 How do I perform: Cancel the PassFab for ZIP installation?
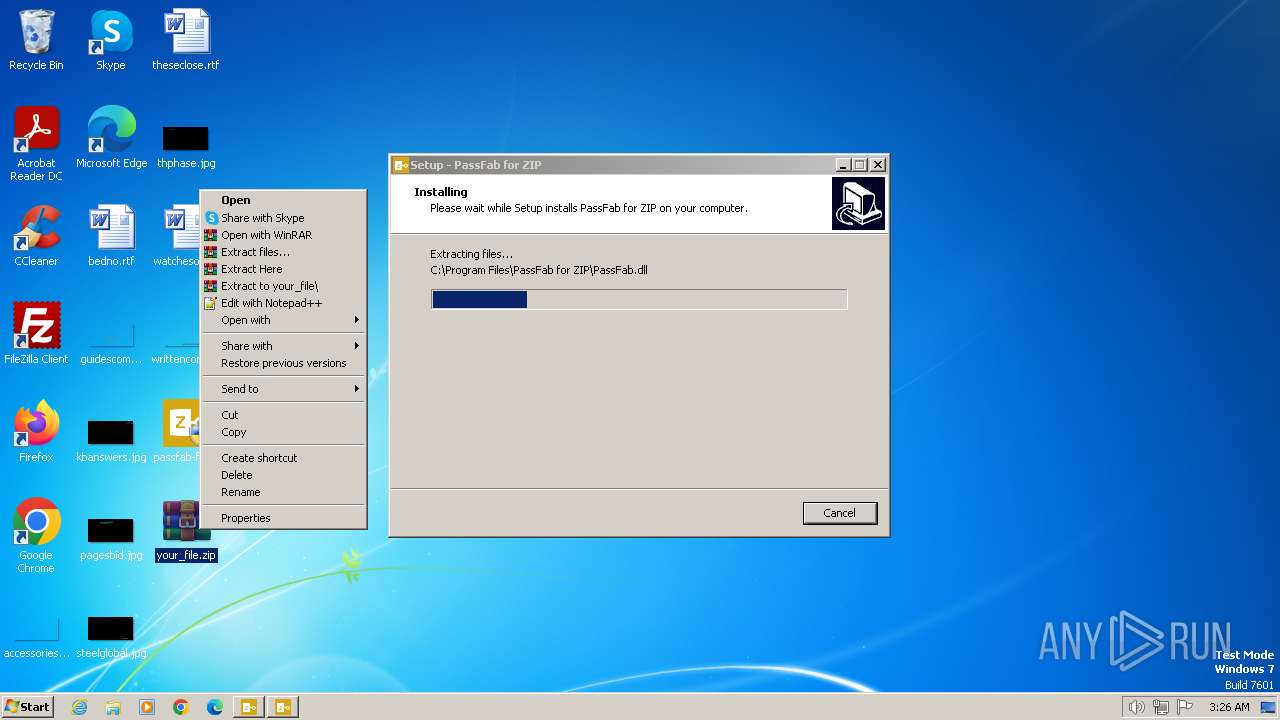pyautogui.click(x=839, y=513)
